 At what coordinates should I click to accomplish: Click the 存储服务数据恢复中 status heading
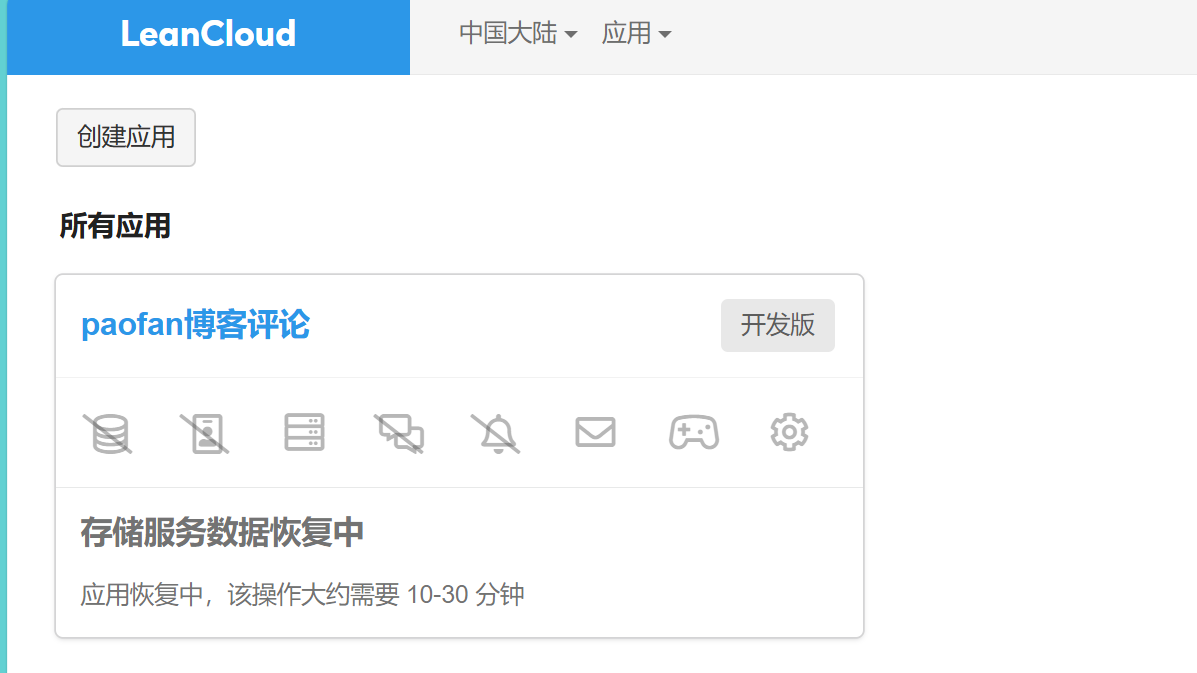tap(222, 533)
